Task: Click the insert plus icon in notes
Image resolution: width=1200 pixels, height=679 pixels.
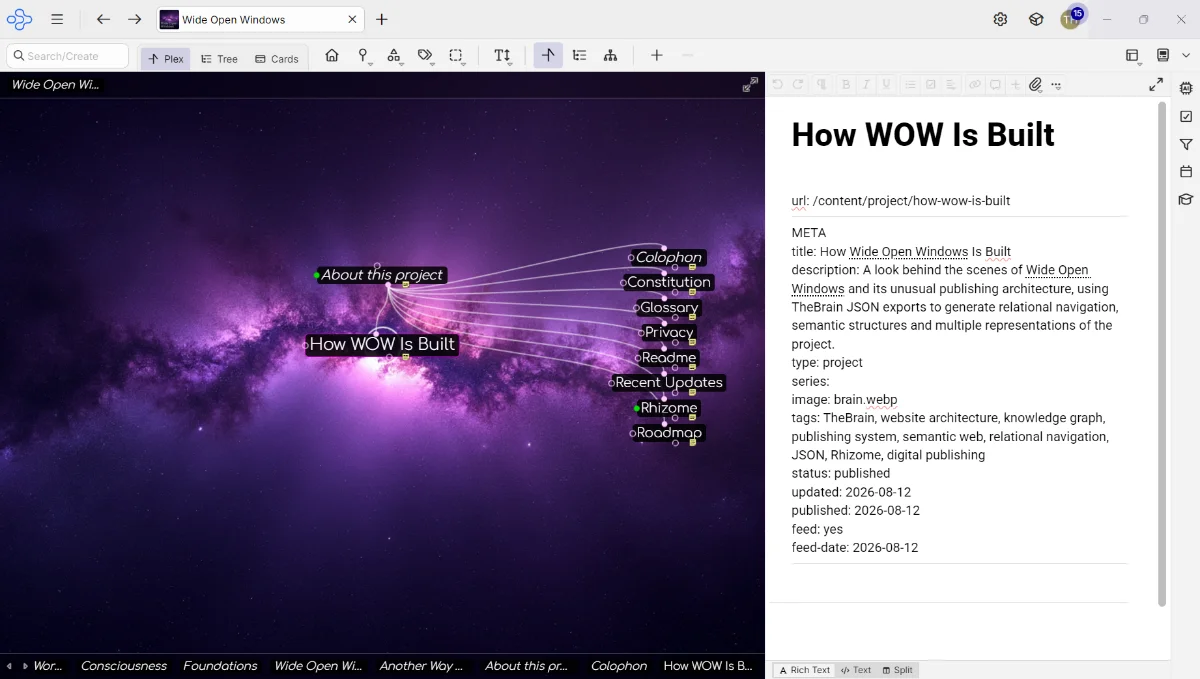Action: point(1015,85)
